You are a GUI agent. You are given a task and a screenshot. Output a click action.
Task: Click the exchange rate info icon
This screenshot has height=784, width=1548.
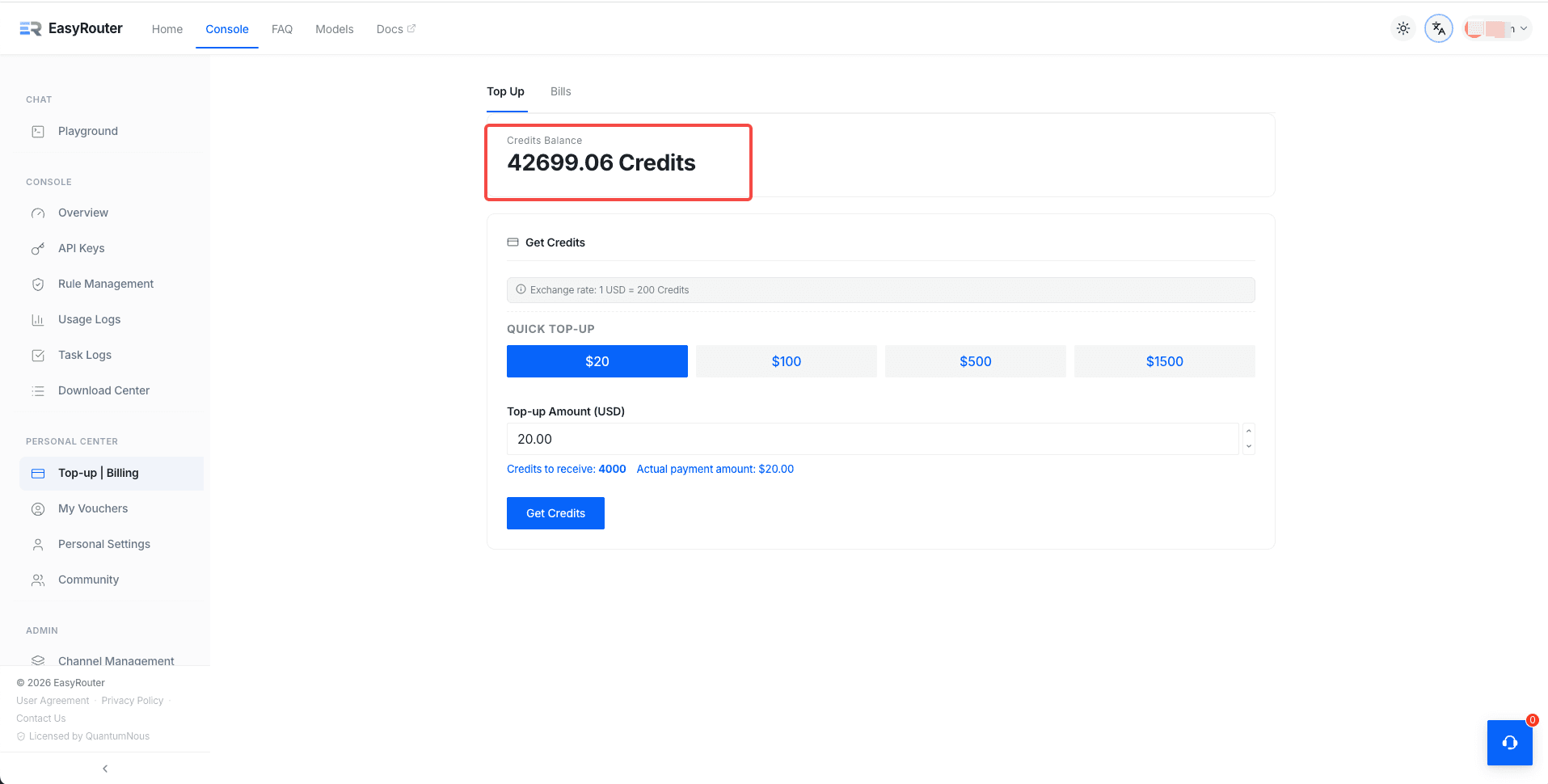[x=521, y=289]
